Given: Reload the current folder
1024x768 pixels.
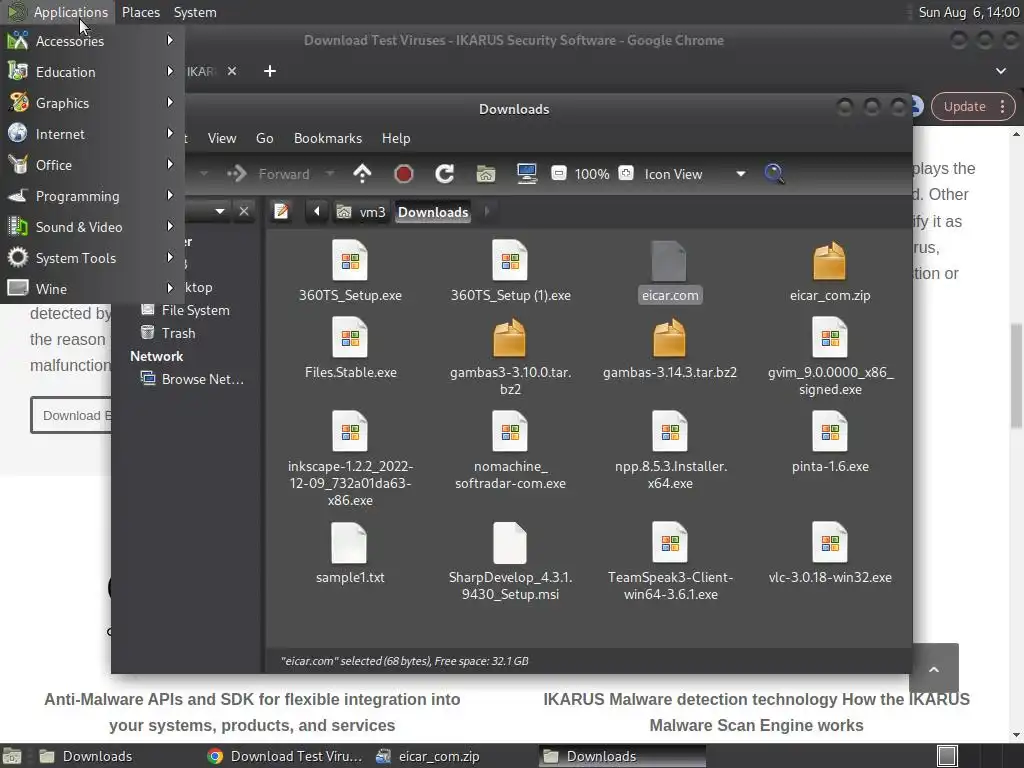Looking at the screenshot, I should (x=445, y=174).
